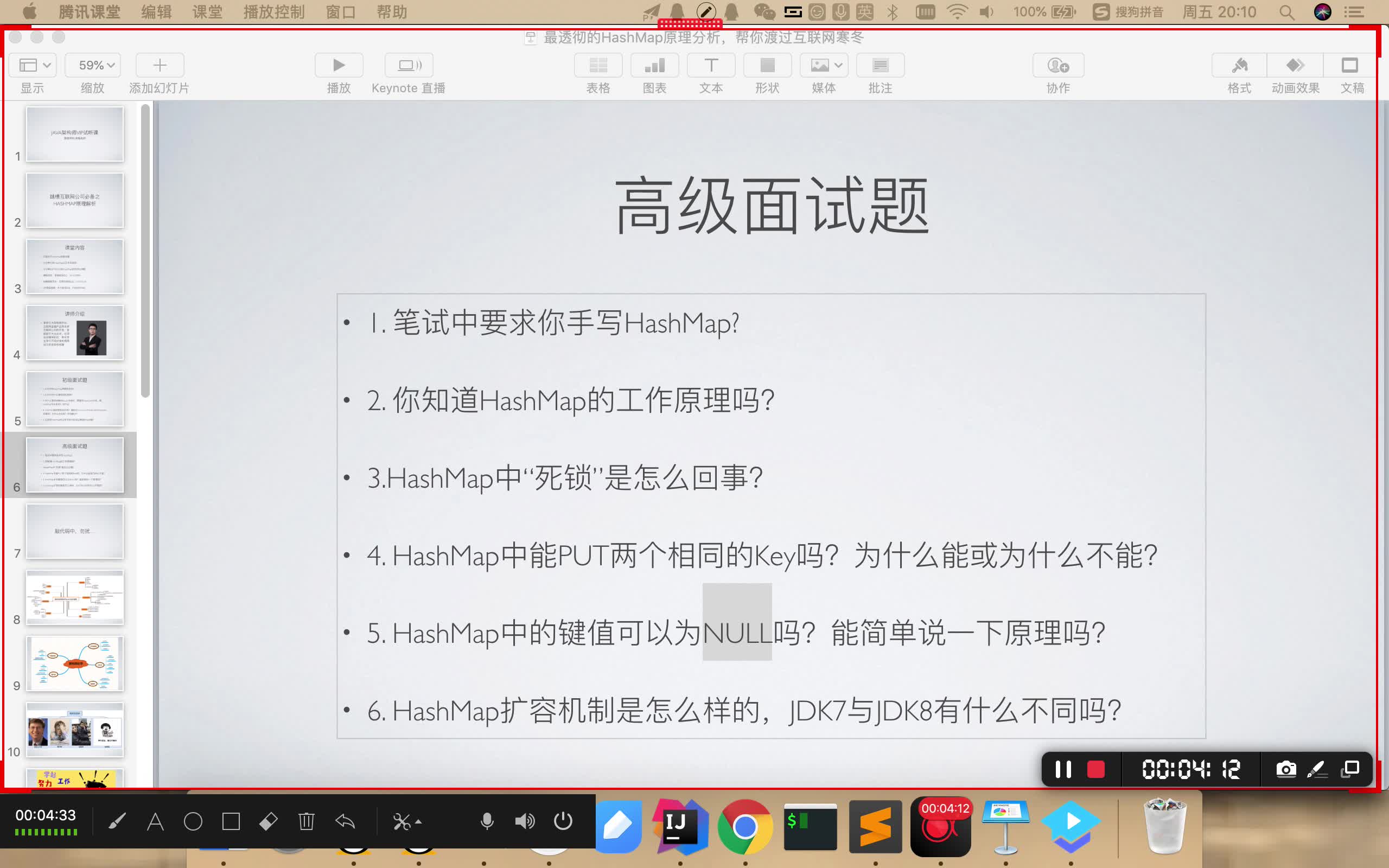The width and height of the screenshot is (1389, 868).
Task: Open the 格式 format inspector
Action: [x=1239, y=66]
